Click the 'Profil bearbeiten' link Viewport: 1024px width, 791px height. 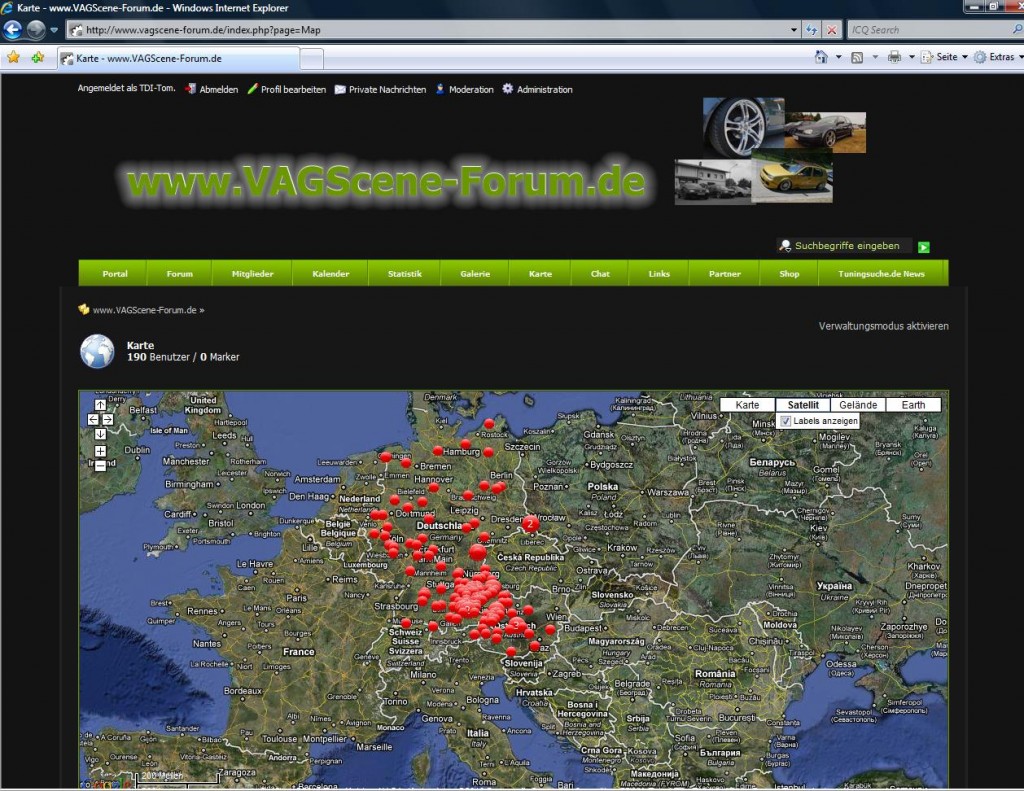(292, 89)
